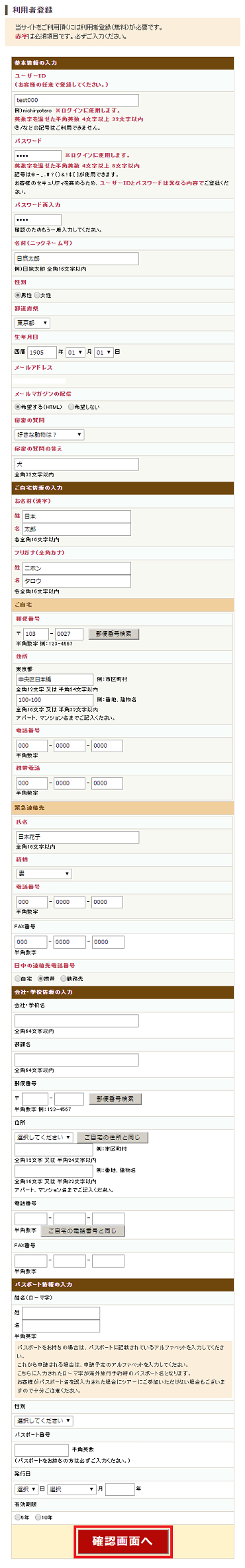
Task: Open the 続柄 relationship dropdown showing 妻
Action: coord(43,874)
